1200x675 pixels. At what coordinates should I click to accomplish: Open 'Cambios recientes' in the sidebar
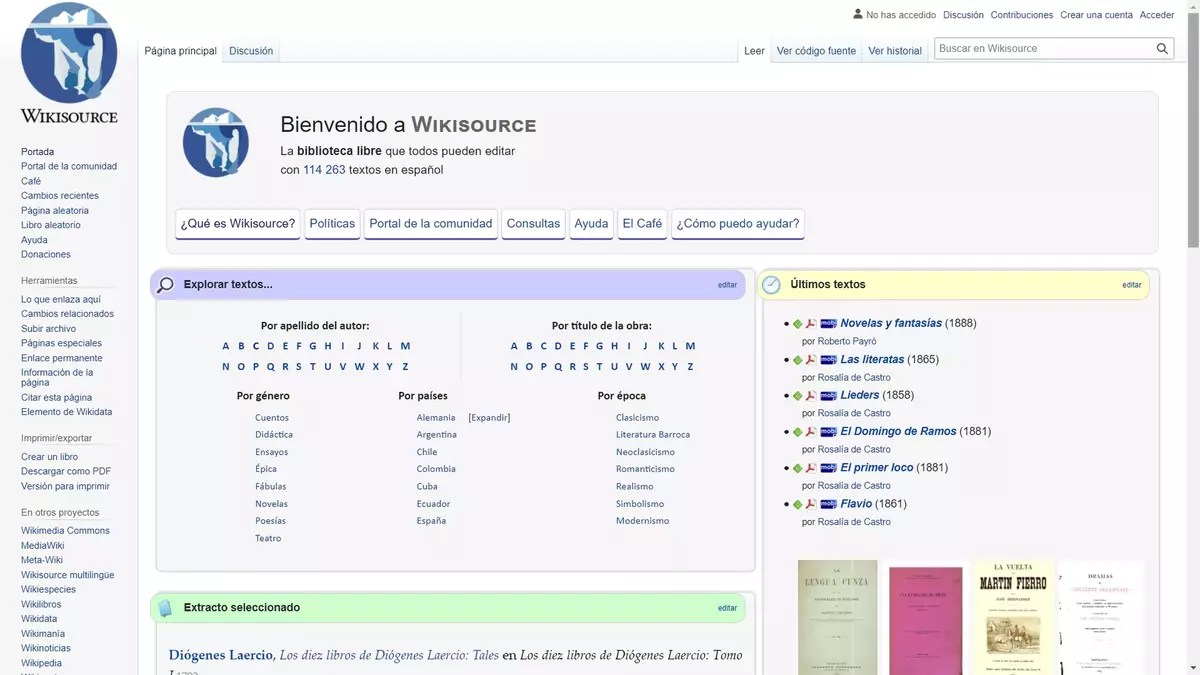pyautogui.click(x=60, y=196)
